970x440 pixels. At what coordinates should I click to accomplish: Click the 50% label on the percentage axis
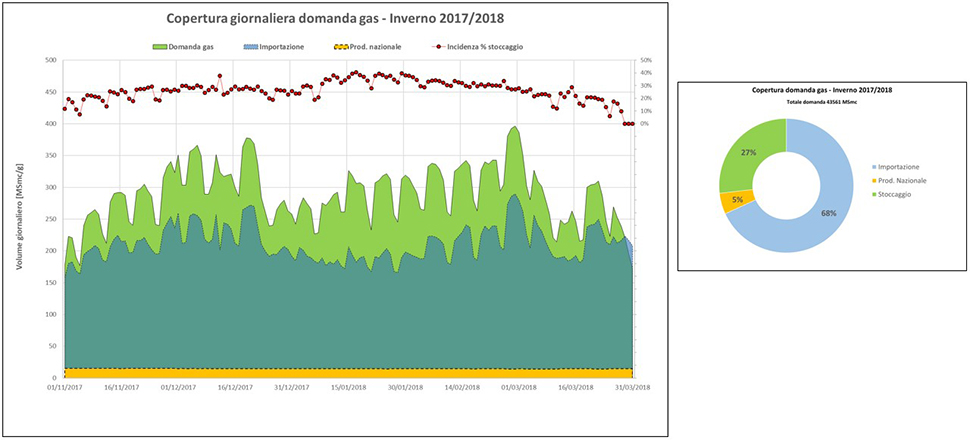pyautogui.click(x=645, y=60)
